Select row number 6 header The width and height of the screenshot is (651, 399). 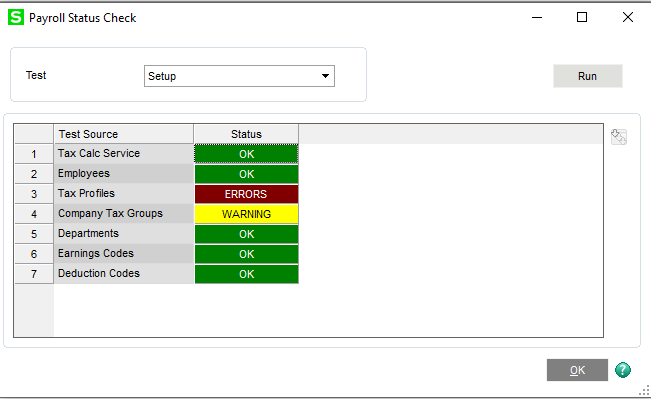tap(34, 254)
